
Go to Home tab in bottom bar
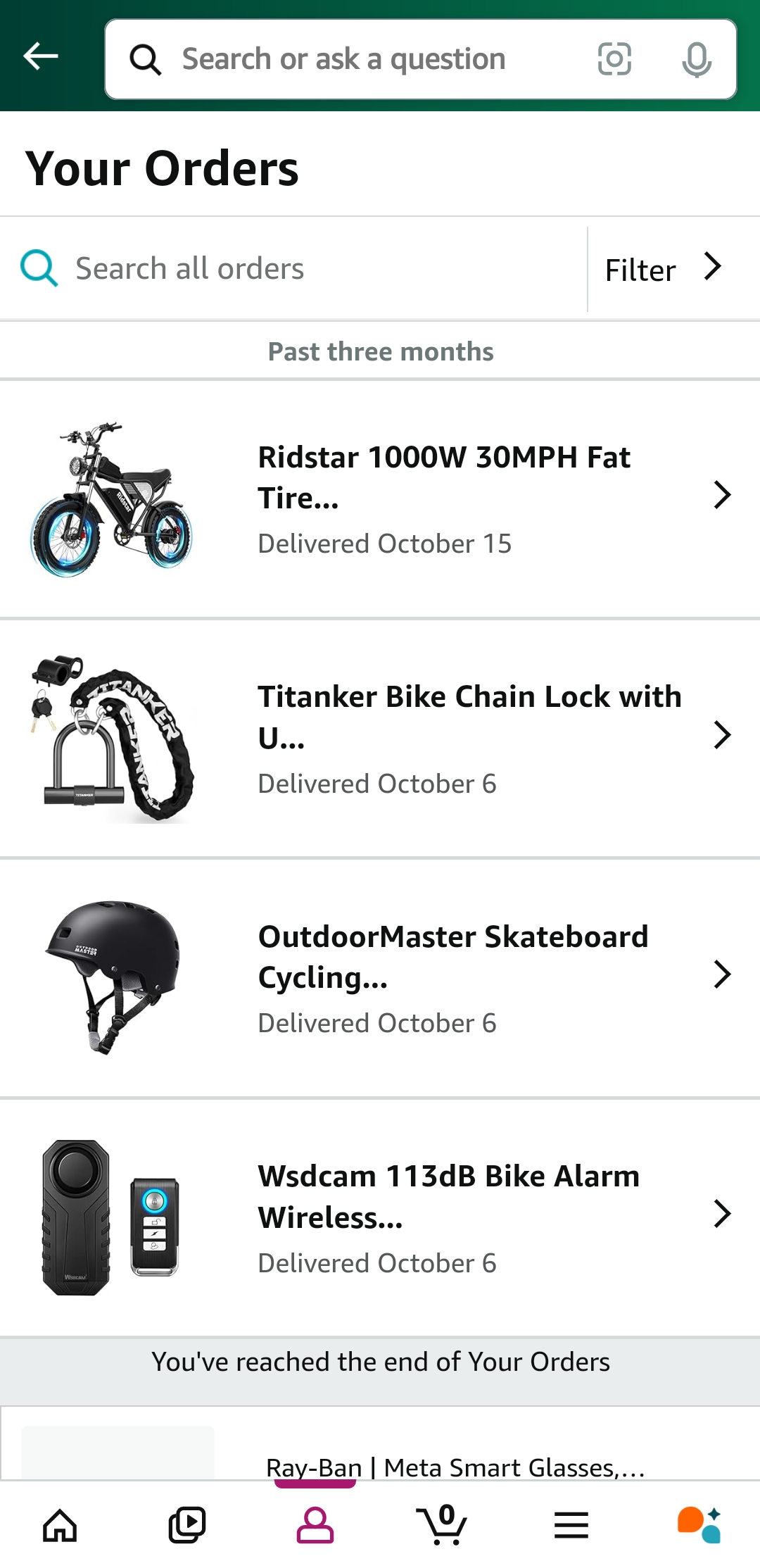click(60, 1526)
